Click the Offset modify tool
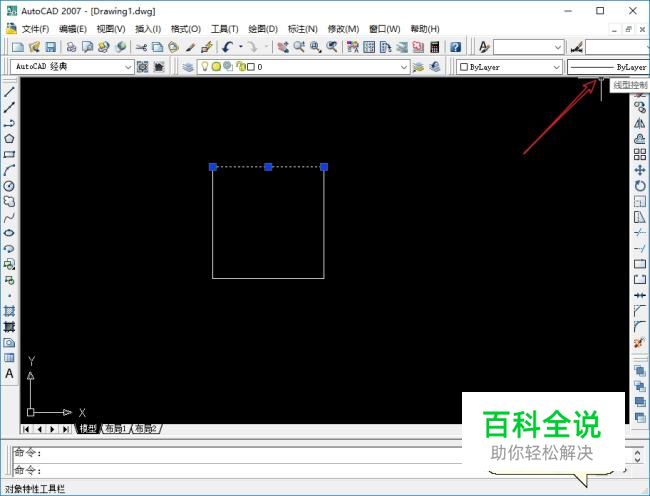This screenshot has height=496, width=650. coord(640,139)
